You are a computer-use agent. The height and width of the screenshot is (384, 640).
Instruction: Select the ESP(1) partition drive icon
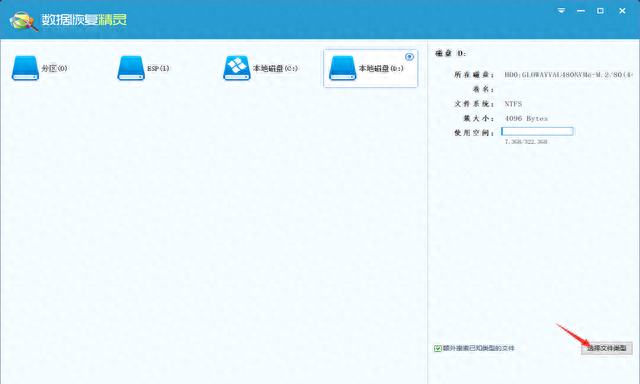[131, 68]
